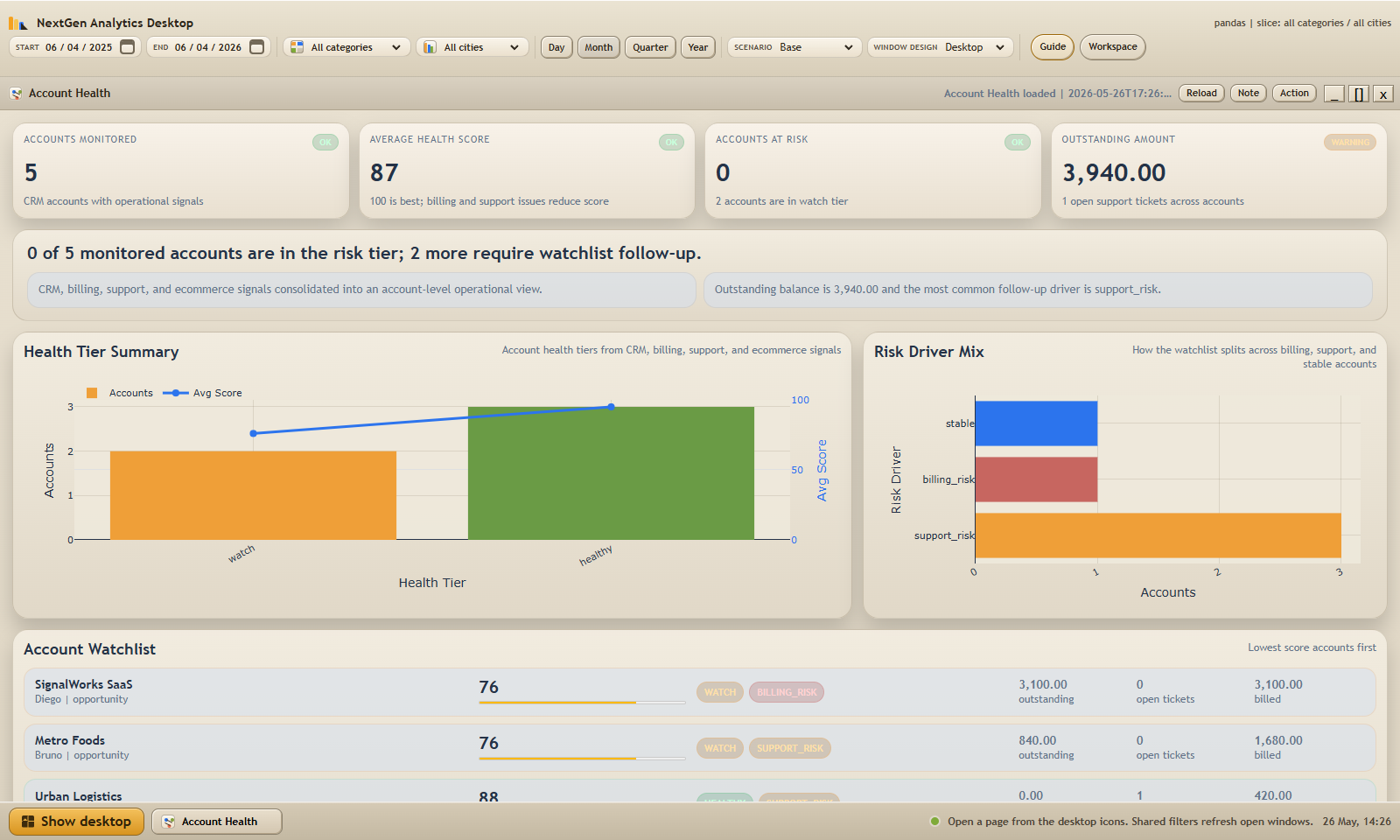Click the BILLING_RISK tag on SignalWorks SaaS
1400x840 pixels.
(787, 692)
